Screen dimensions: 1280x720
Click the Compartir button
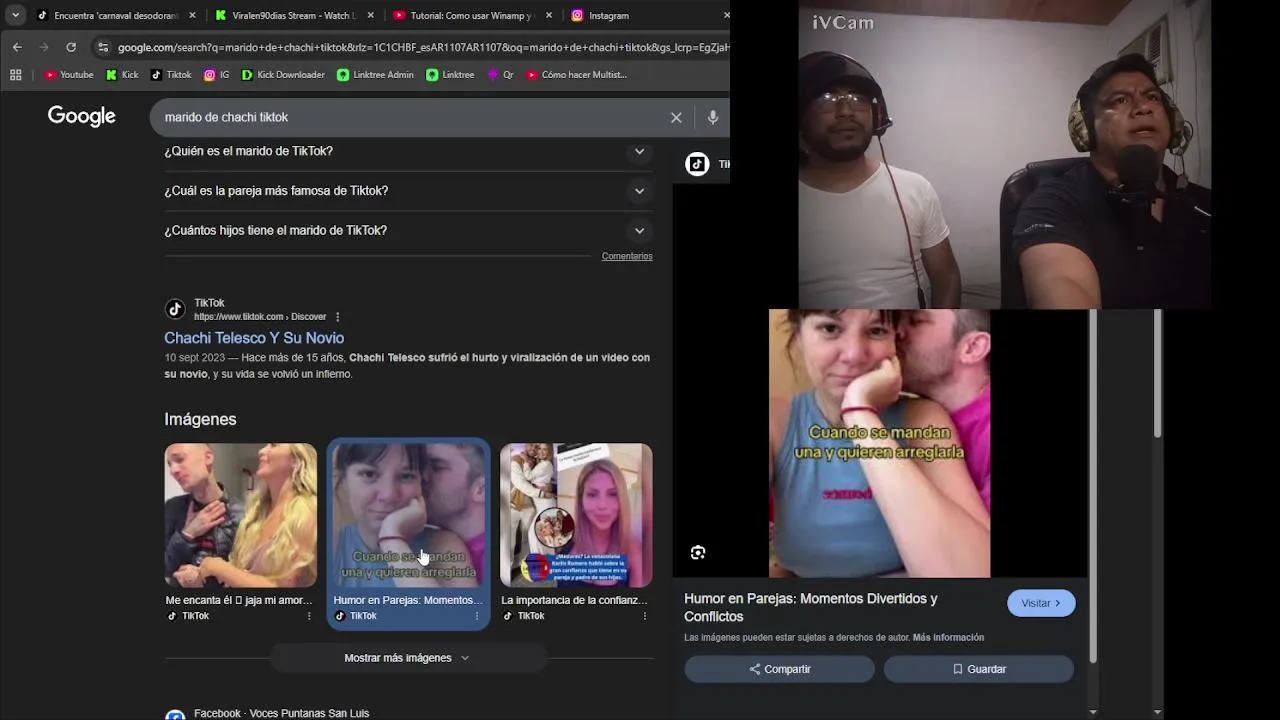[x=779, y=669]
